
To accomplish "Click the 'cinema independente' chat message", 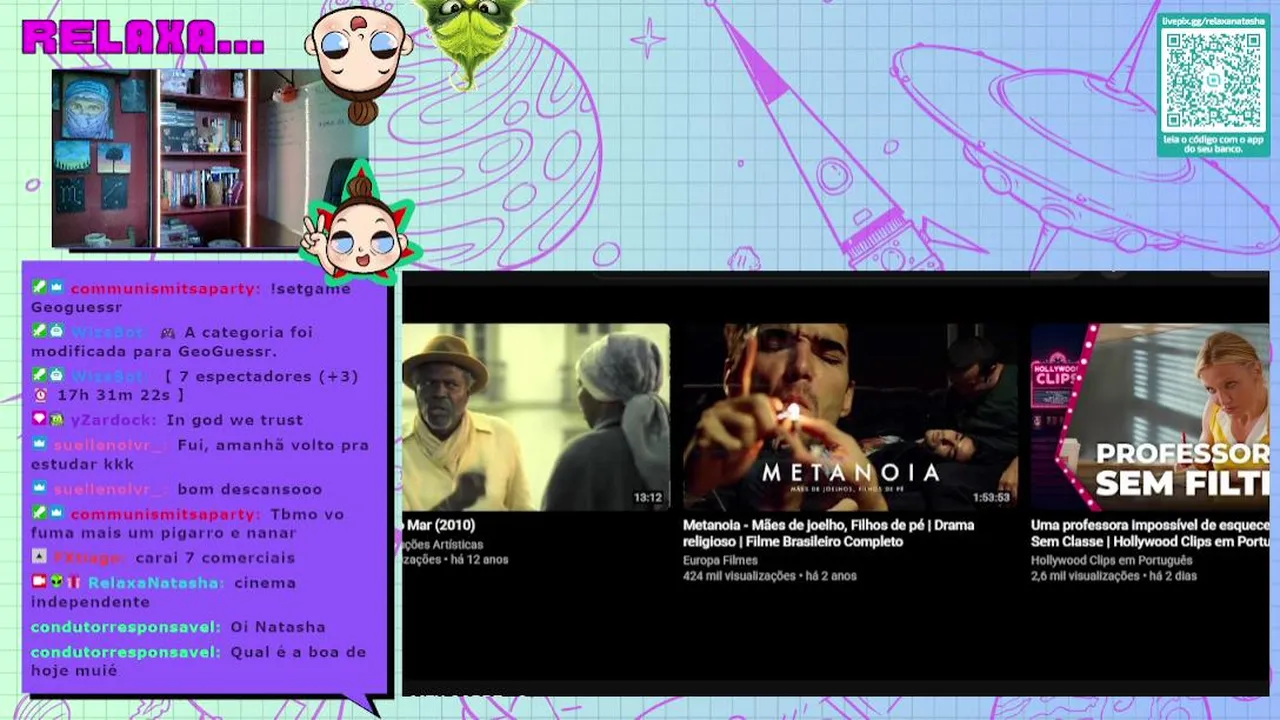I will (163, 592).
